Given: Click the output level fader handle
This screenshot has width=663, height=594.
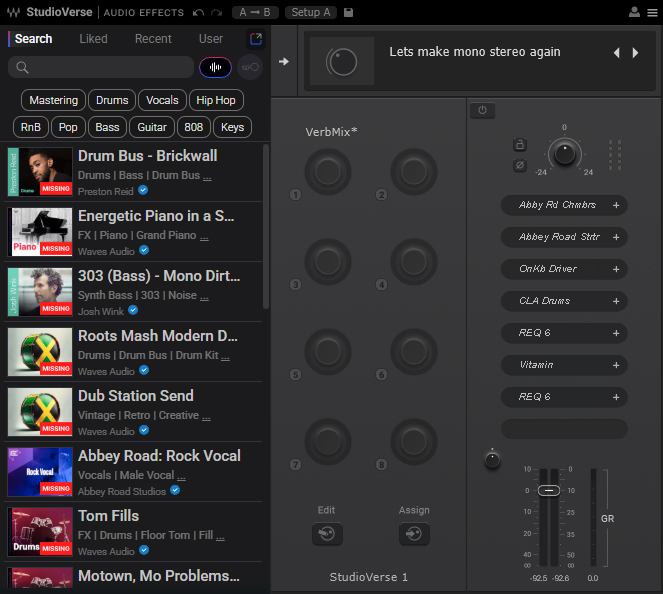Looking at the screenshot, I should 549,490.
